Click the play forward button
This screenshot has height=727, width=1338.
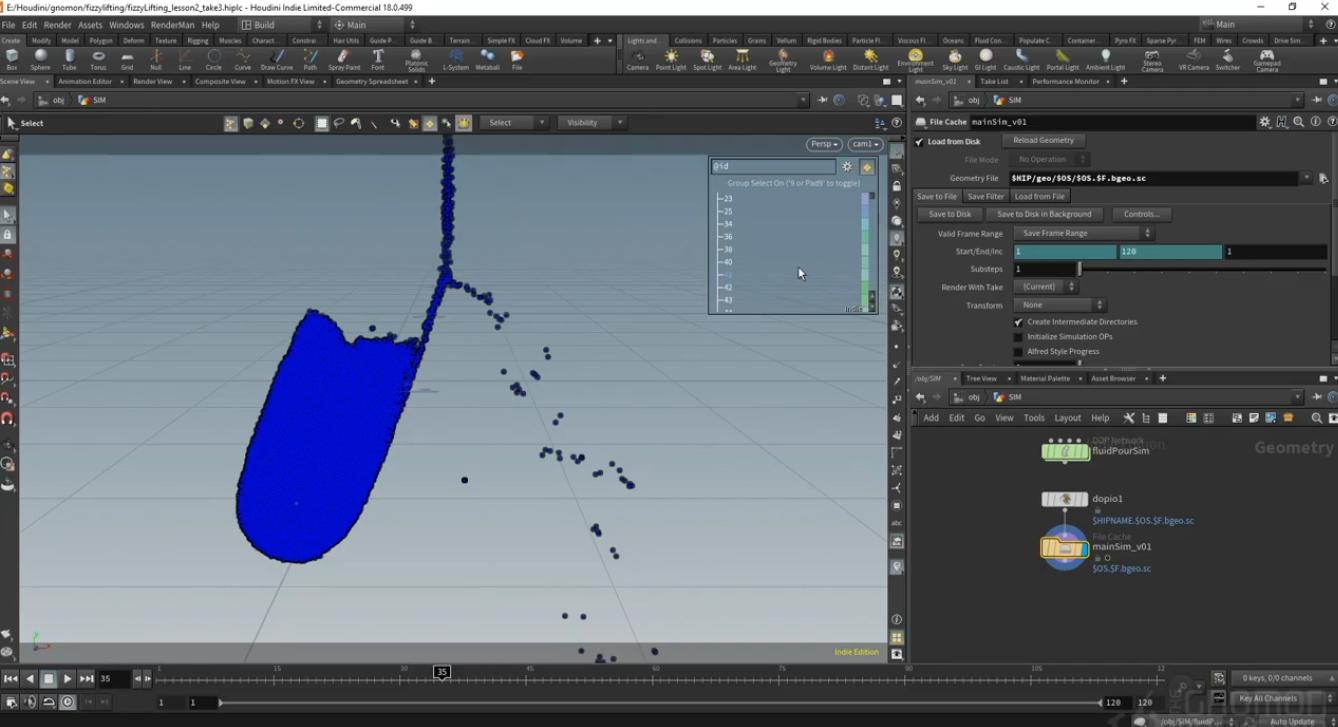coord(67,679)
